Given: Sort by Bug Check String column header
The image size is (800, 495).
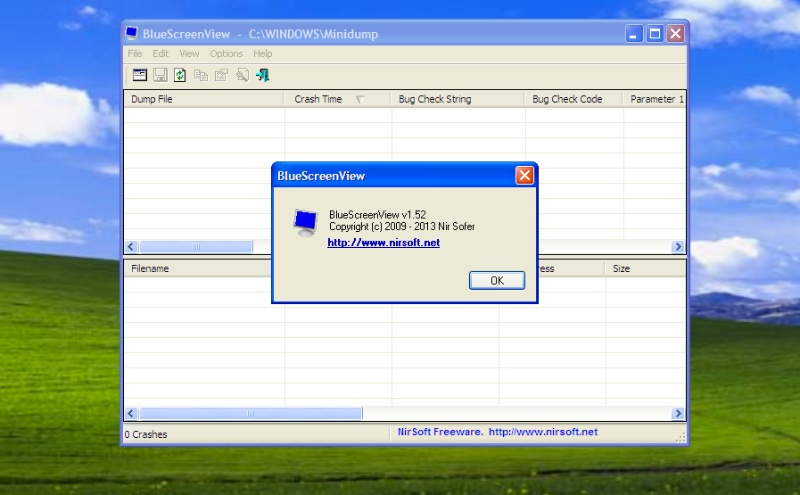Looking at the screenshot, I should pos(434,100).
